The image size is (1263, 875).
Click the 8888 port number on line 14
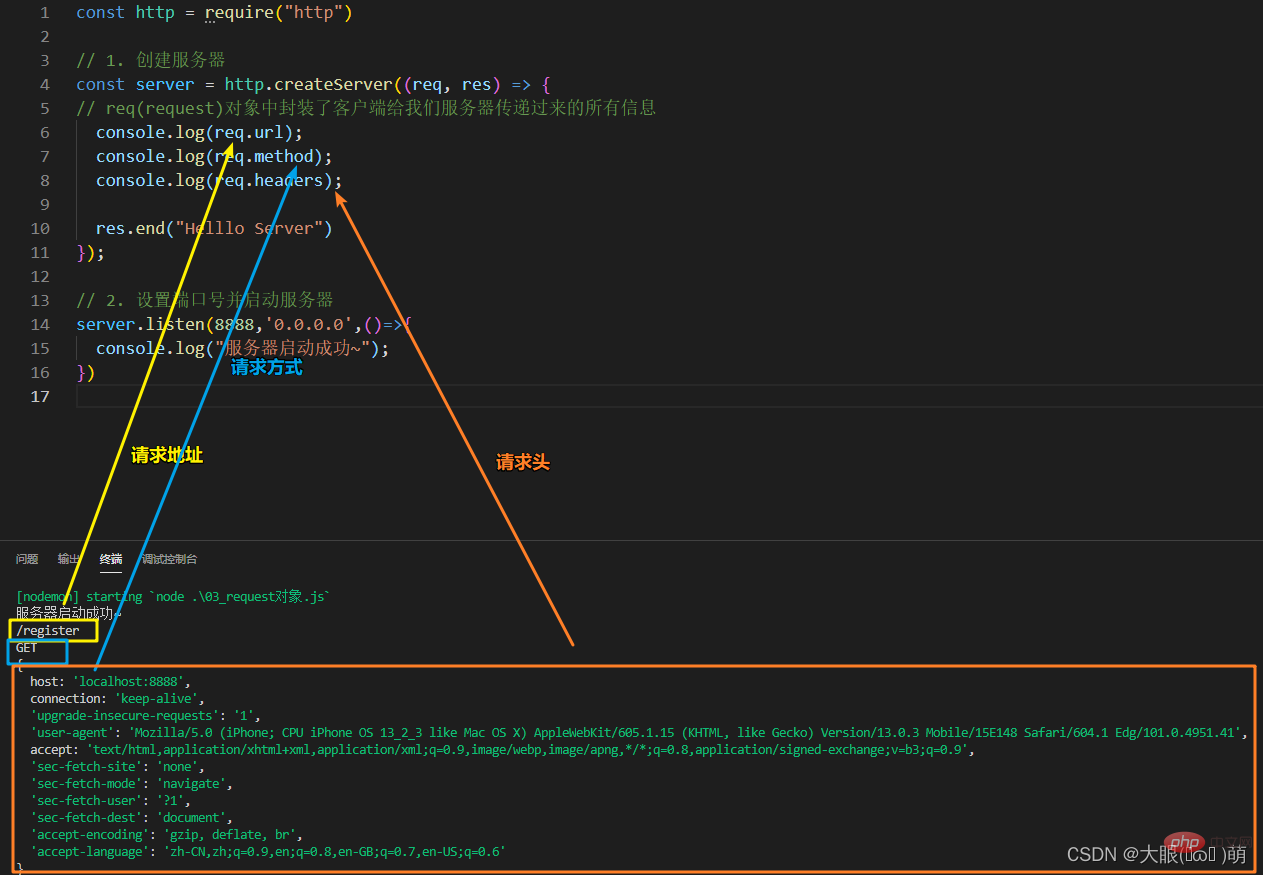(x=234, y=324)
